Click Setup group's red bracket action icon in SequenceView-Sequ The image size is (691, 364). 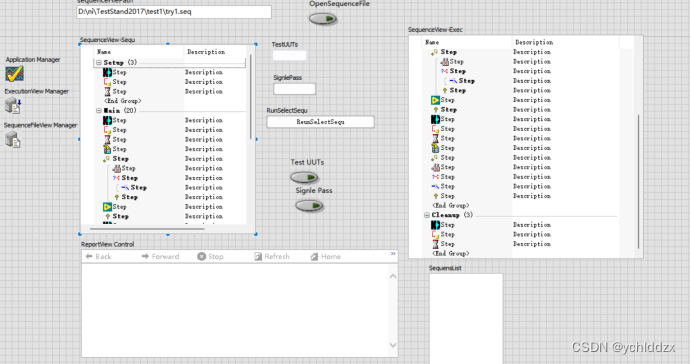pos(107,82)
